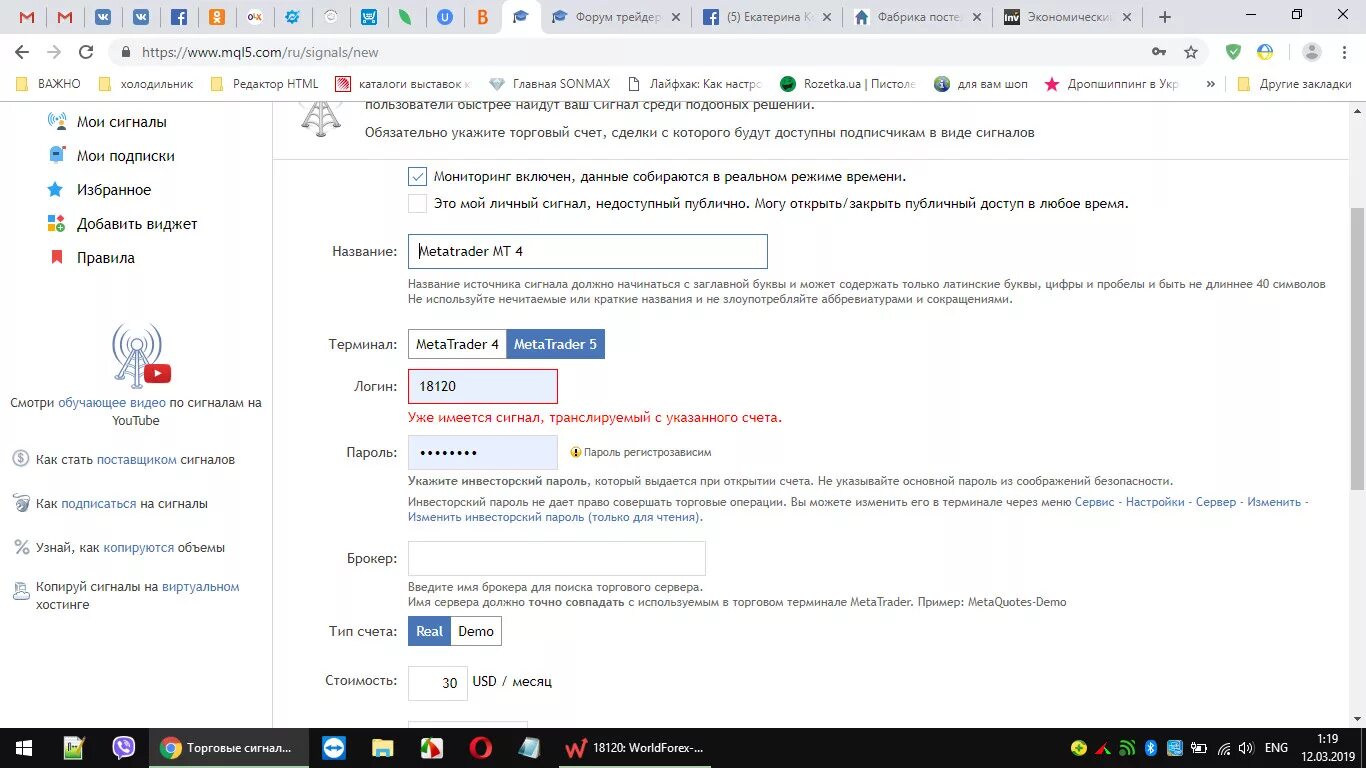
Task: Open the green shield extension
Action: pyautogui.click(x=1233, y=52)
